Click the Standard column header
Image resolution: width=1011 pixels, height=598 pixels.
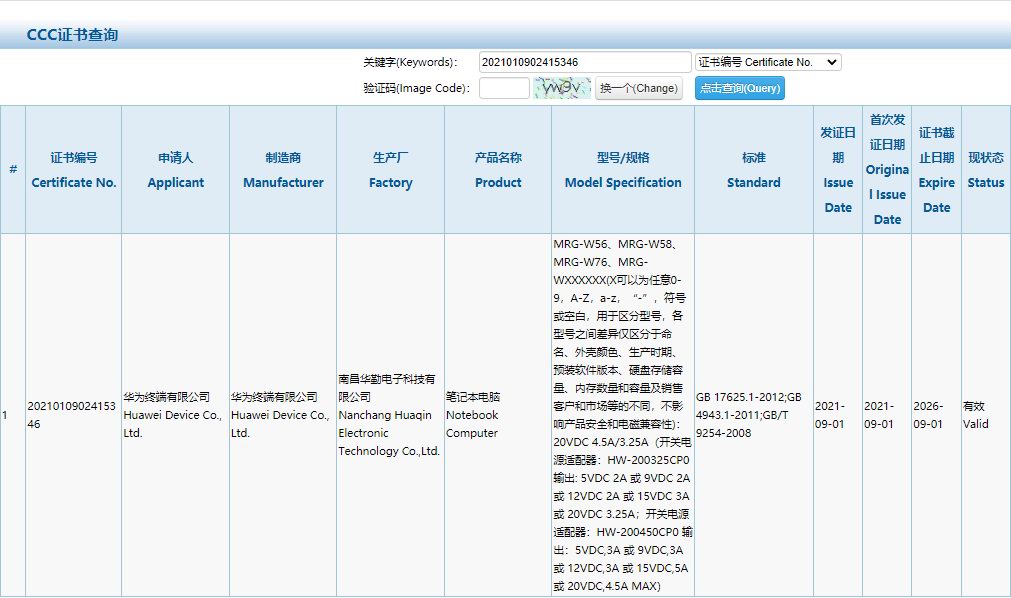[754, 170]
